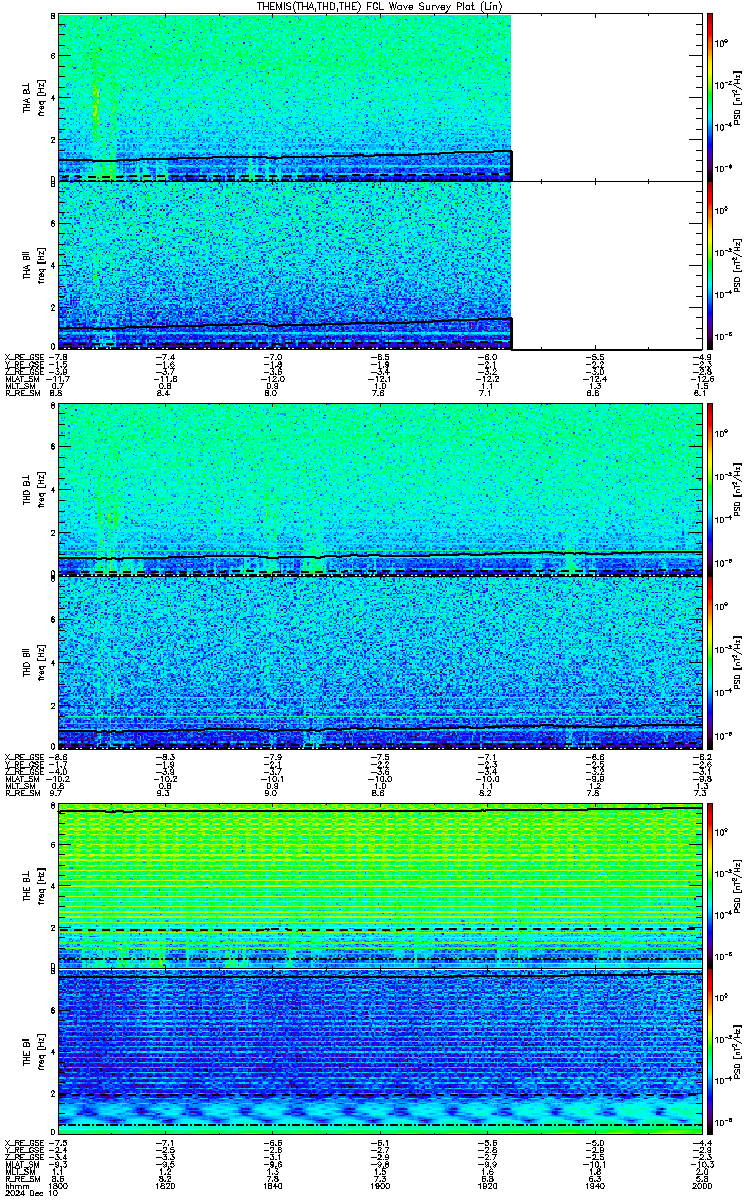Click the THD BL PSD color bar

pyautogui.click(x=710, y=489)
